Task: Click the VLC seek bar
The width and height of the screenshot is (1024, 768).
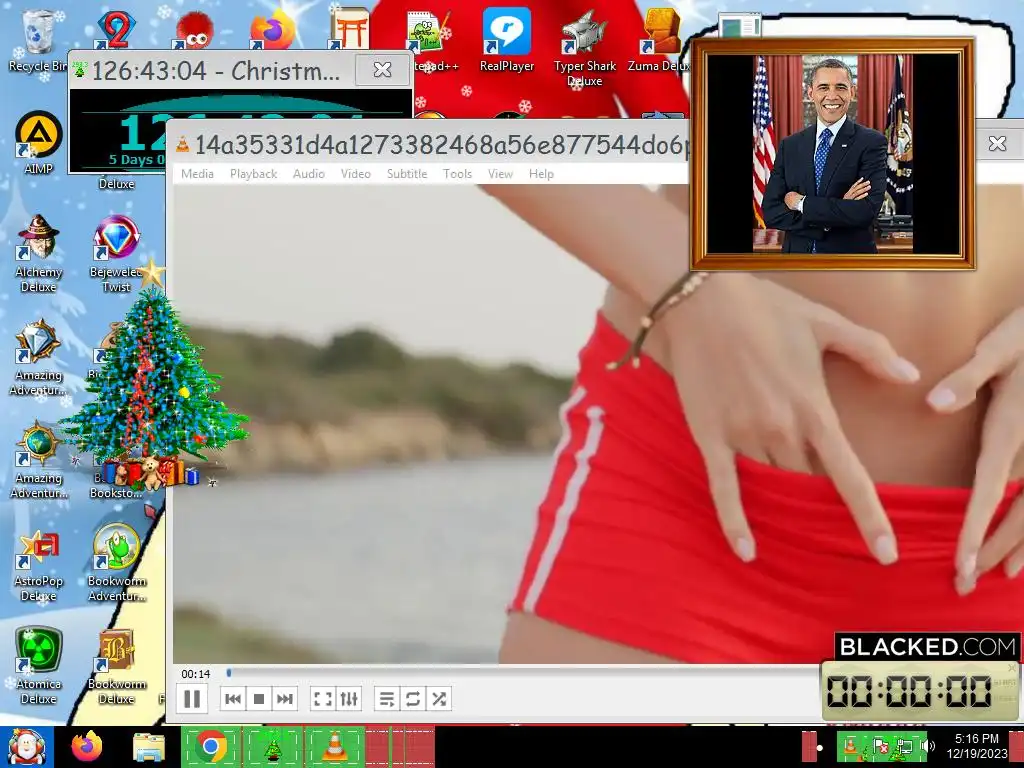Action: [522, 672]
